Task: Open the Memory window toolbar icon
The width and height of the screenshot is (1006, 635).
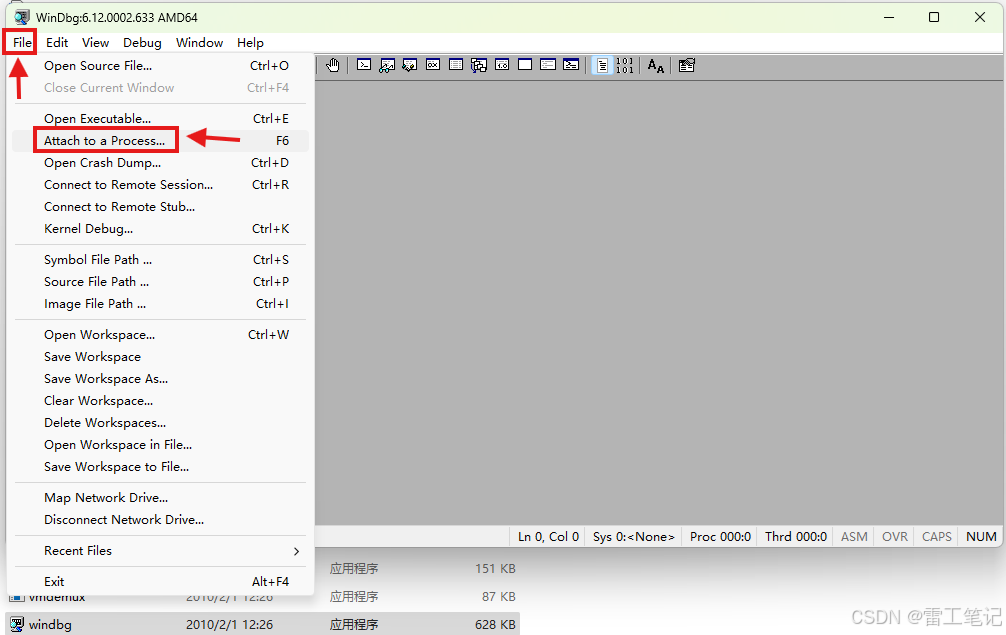Action: point(456,65)
